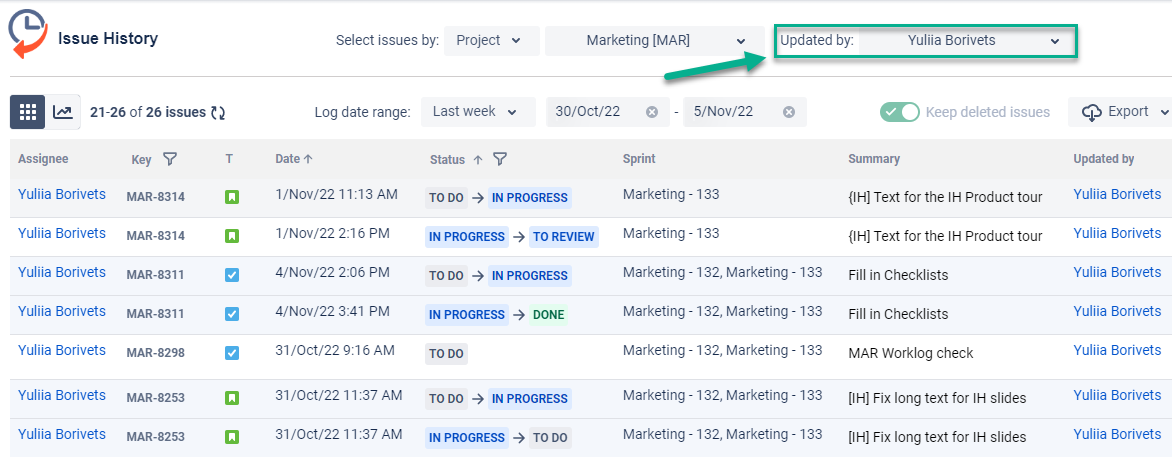Image resolution: width=1172 pixels, height=457 pixels.
Task: Click the Summary column header
Action: [874, 159]
